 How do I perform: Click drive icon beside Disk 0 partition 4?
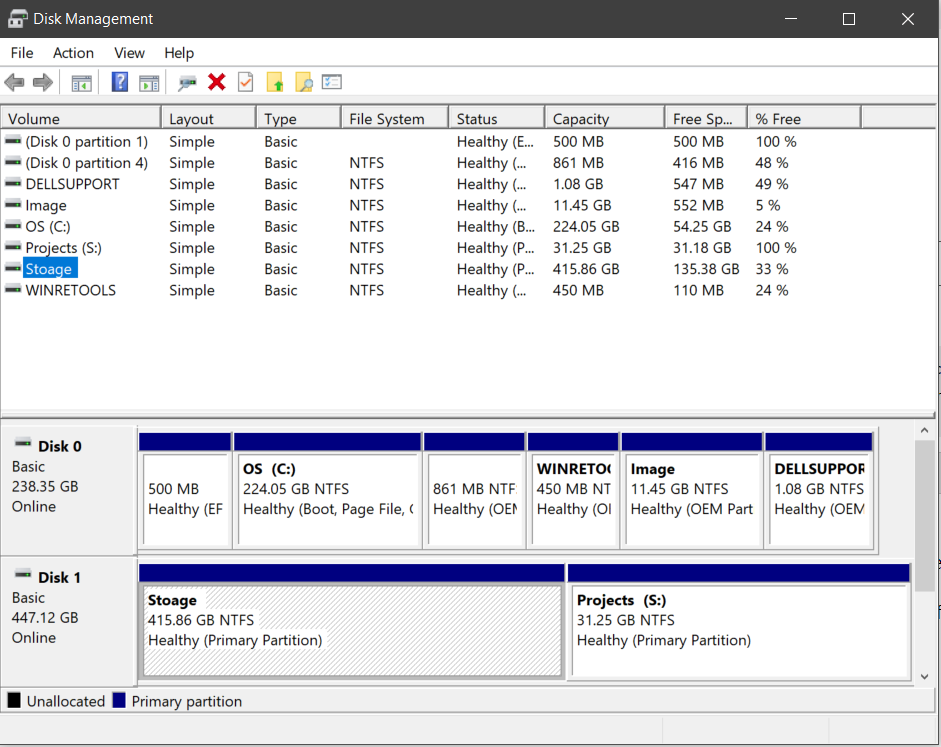click(x=13, y=162)
